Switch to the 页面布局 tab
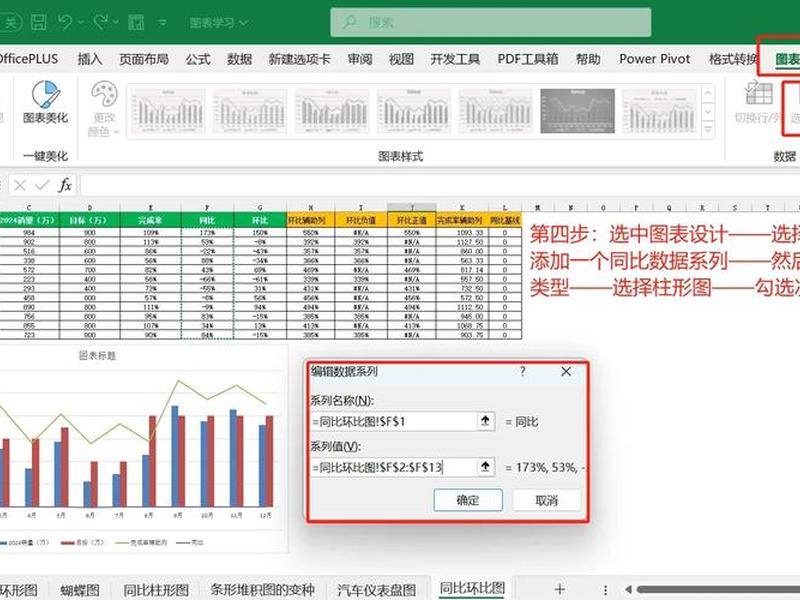 [x=144, y=59]
